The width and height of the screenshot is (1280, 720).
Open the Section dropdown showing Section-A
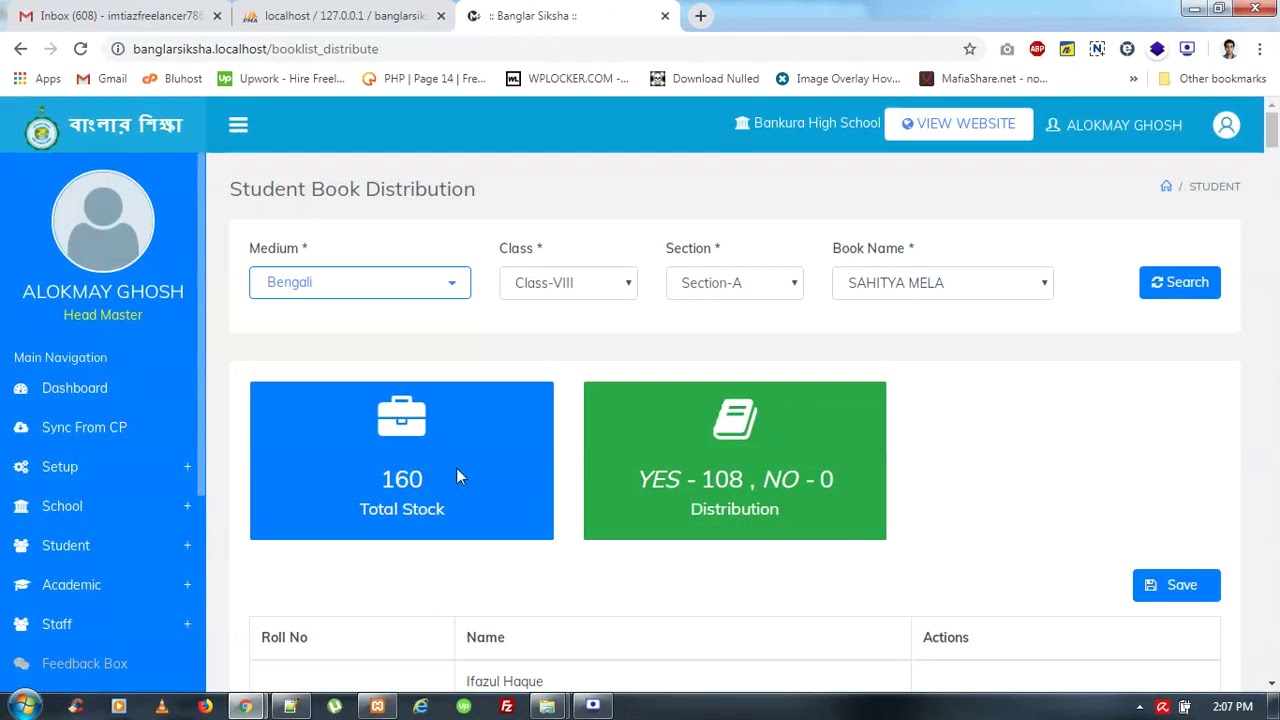click(x=735, y=282)
